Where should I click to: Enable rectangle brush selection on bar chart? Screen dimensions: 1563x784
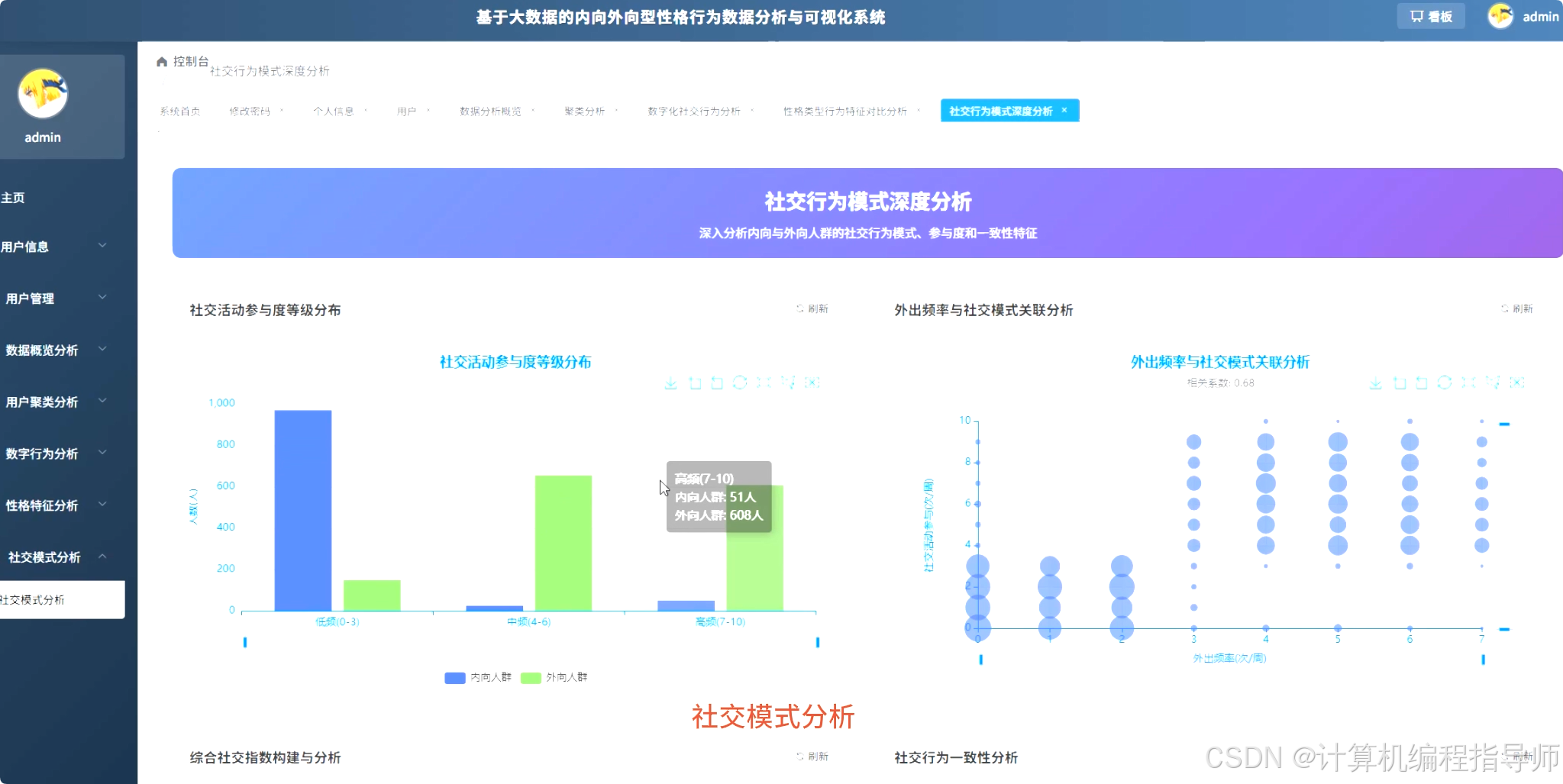click(764, 382)
